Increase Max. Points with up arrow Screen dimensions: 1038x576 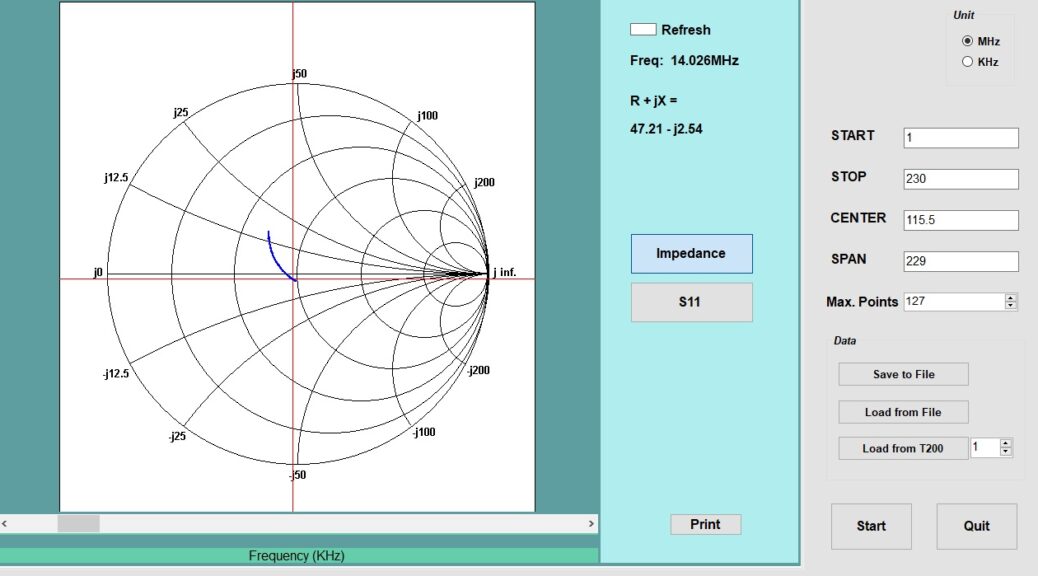click(x=1011, y=298)
